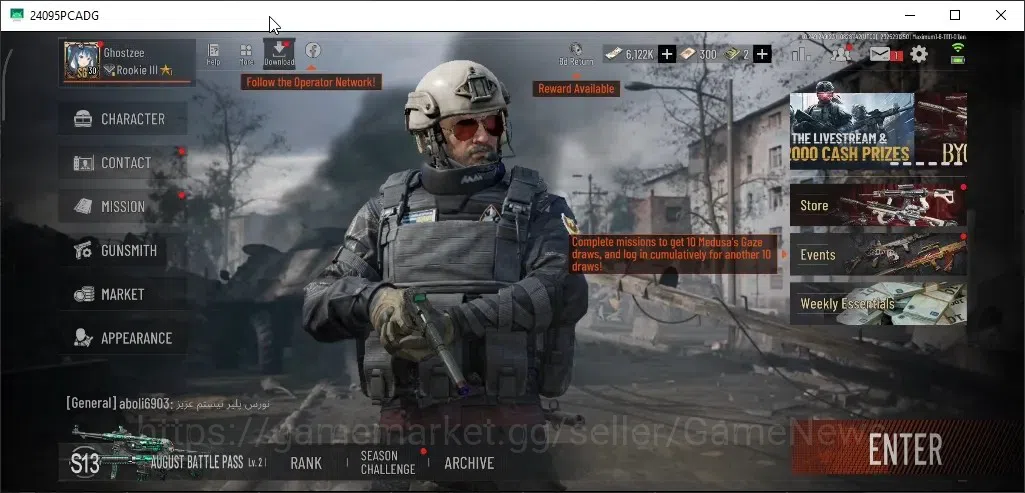Click the Ghostzee player avatar

click(x=82, y=61)
